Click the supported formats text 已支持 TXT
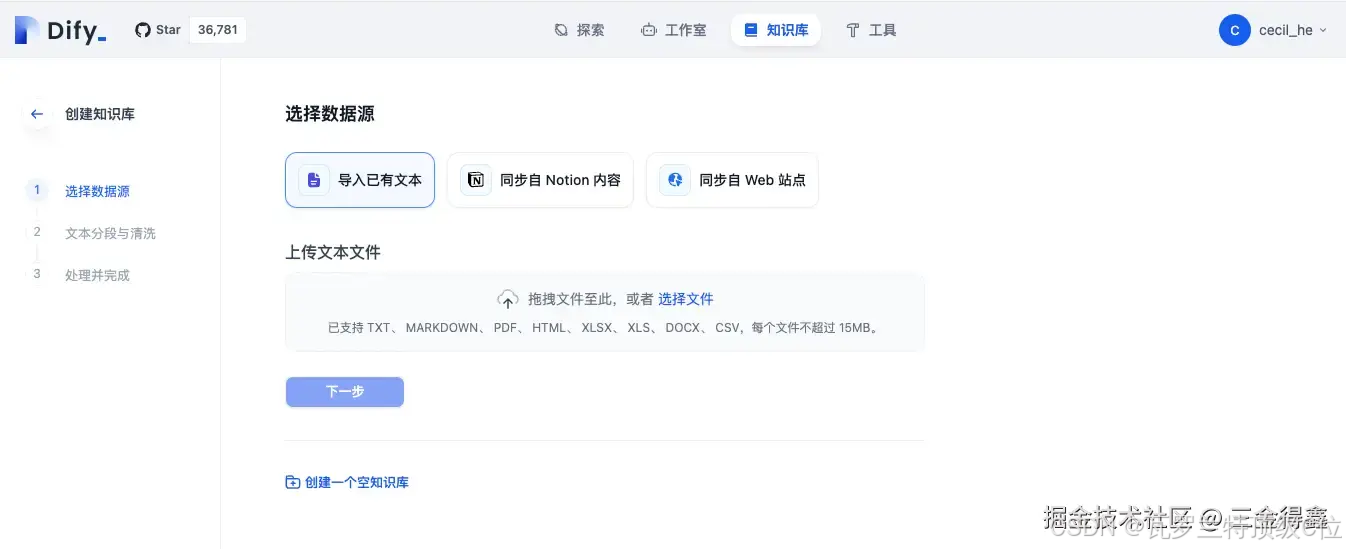 point(605,328)
